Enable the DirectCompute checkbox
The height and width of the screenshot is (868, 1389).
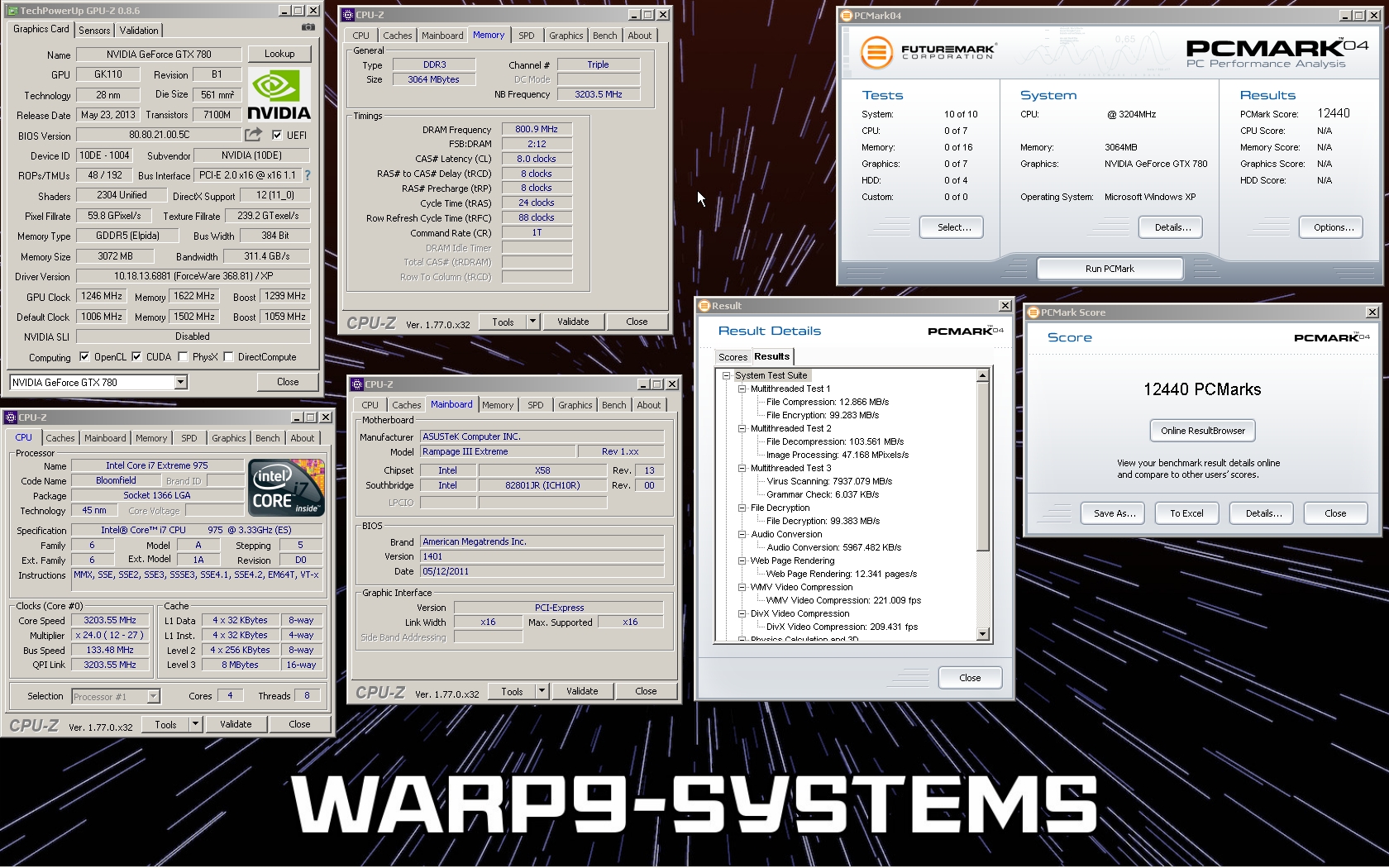(228, 357)
